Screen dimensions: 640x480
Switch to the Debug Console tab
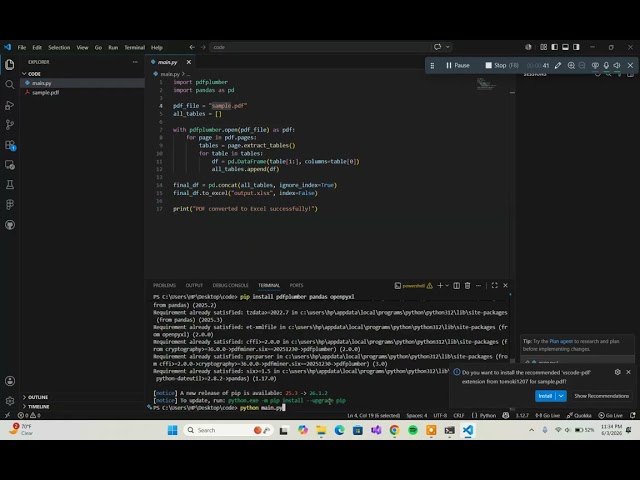point(230,285)
